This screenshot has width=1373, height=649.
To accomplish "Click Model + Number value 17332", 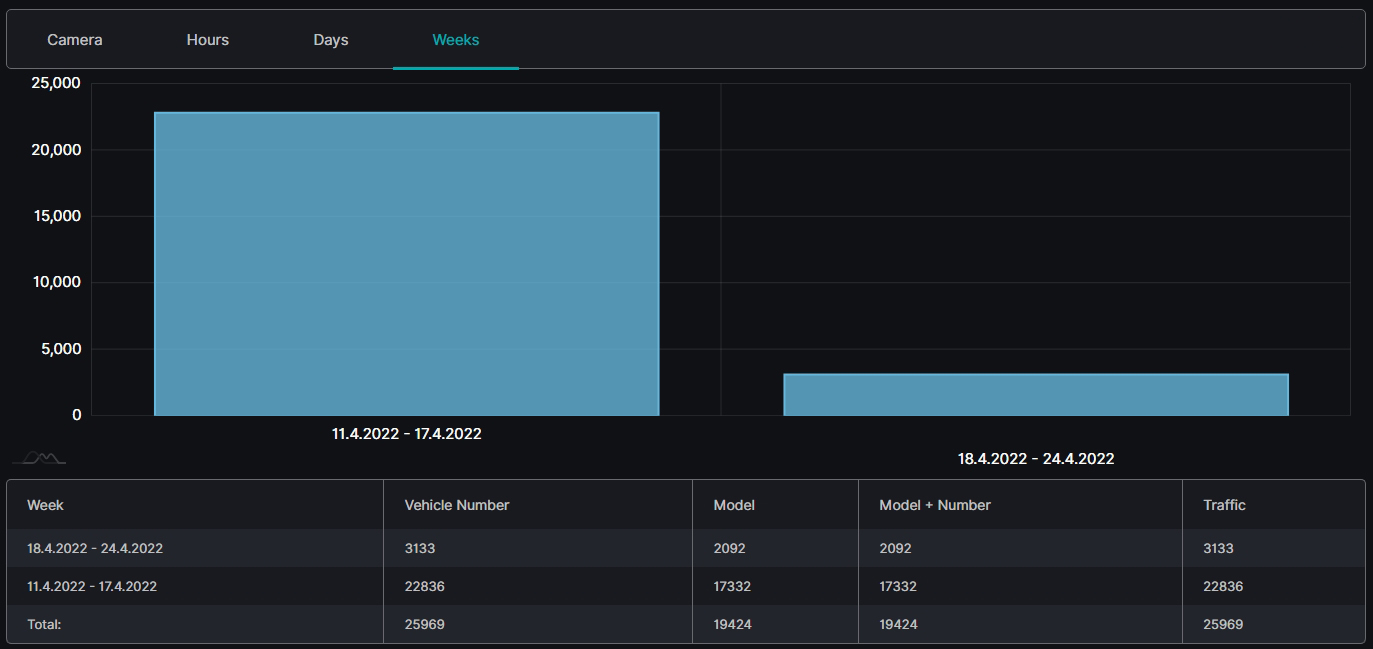I will 898,586.
